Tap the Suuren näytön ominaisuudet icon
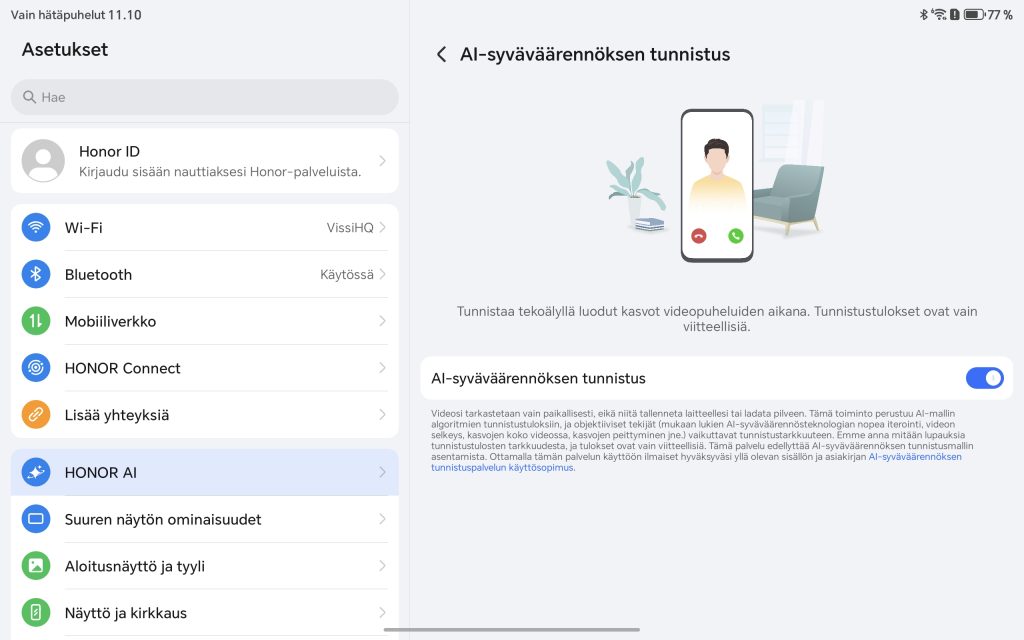The image size is (1024, 640). pos(36,519)
